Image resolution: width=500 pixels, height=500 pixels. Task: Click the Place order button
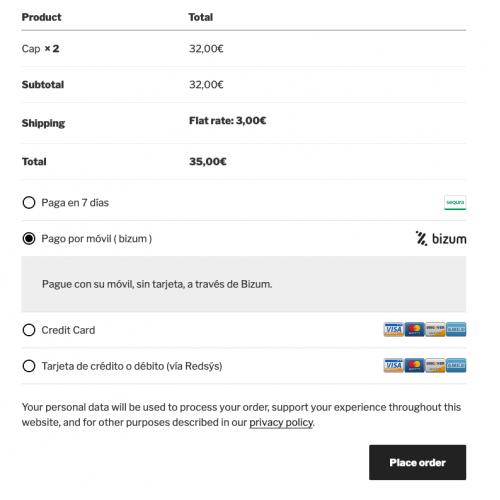click(417, 462)
